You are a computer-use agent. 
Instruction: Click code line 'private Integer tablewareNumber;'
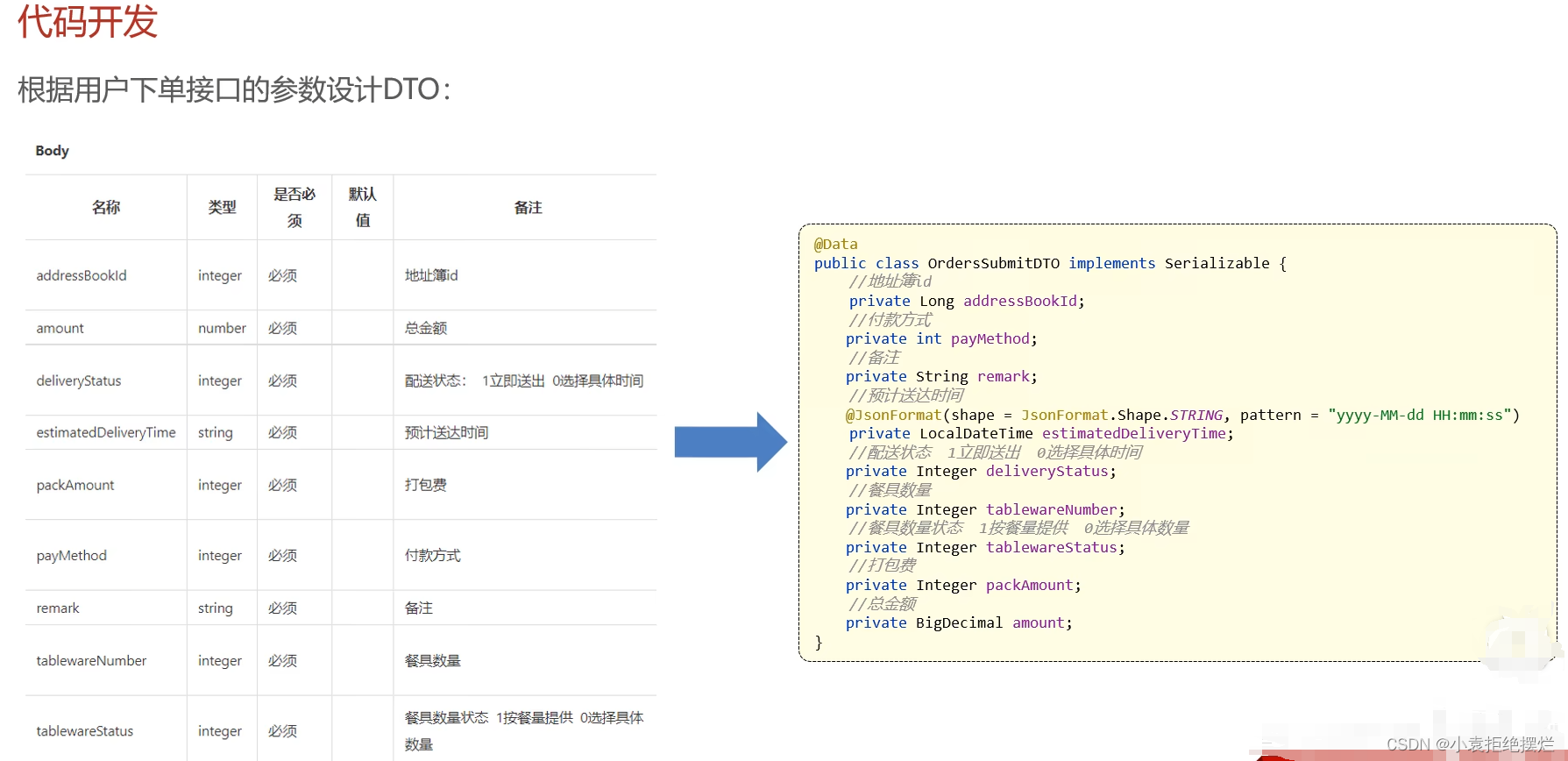pos(985,509)
